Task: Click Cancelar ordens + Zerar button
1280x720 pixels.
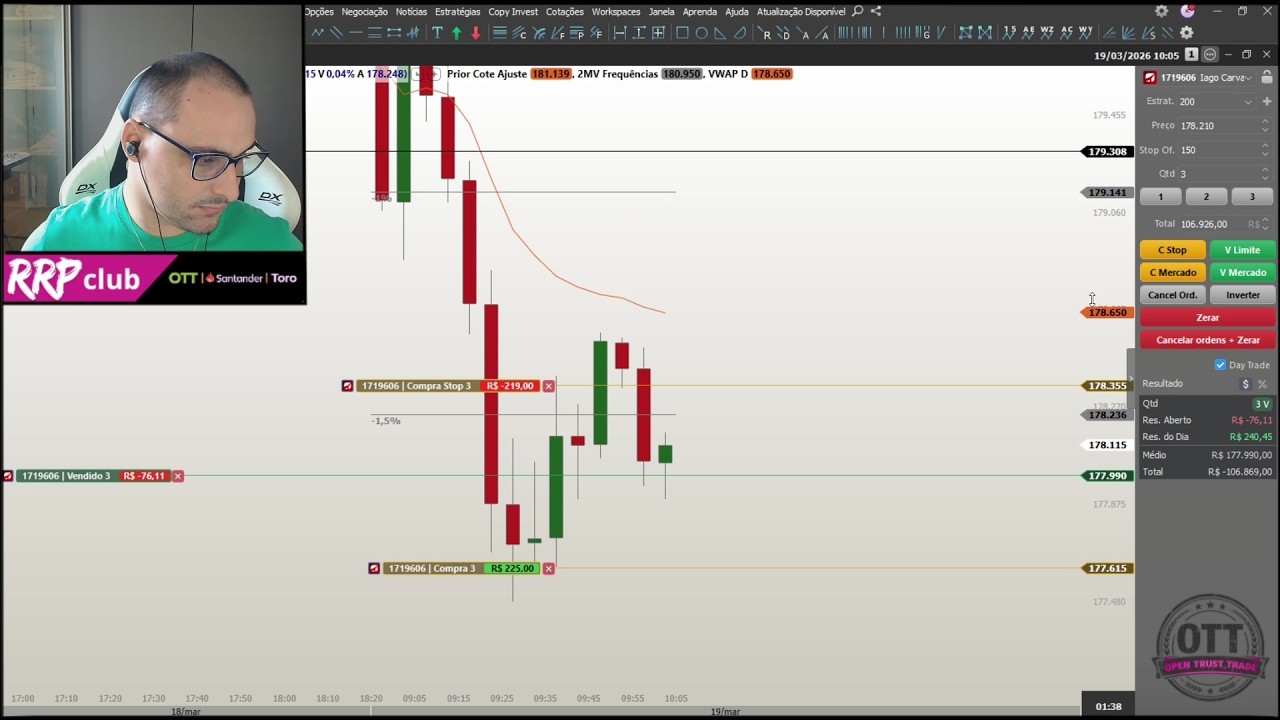Action: point(1207,340)
